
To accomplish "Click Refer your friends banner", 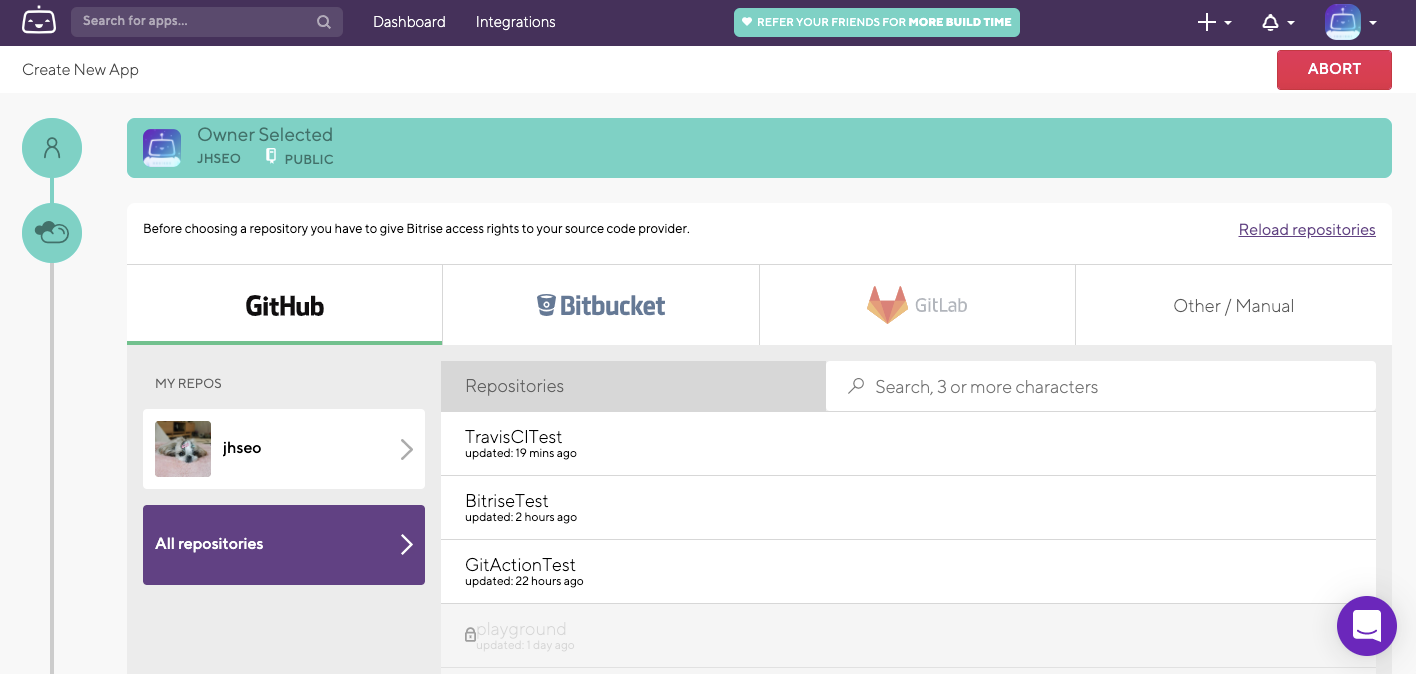I will pos(877,22).
